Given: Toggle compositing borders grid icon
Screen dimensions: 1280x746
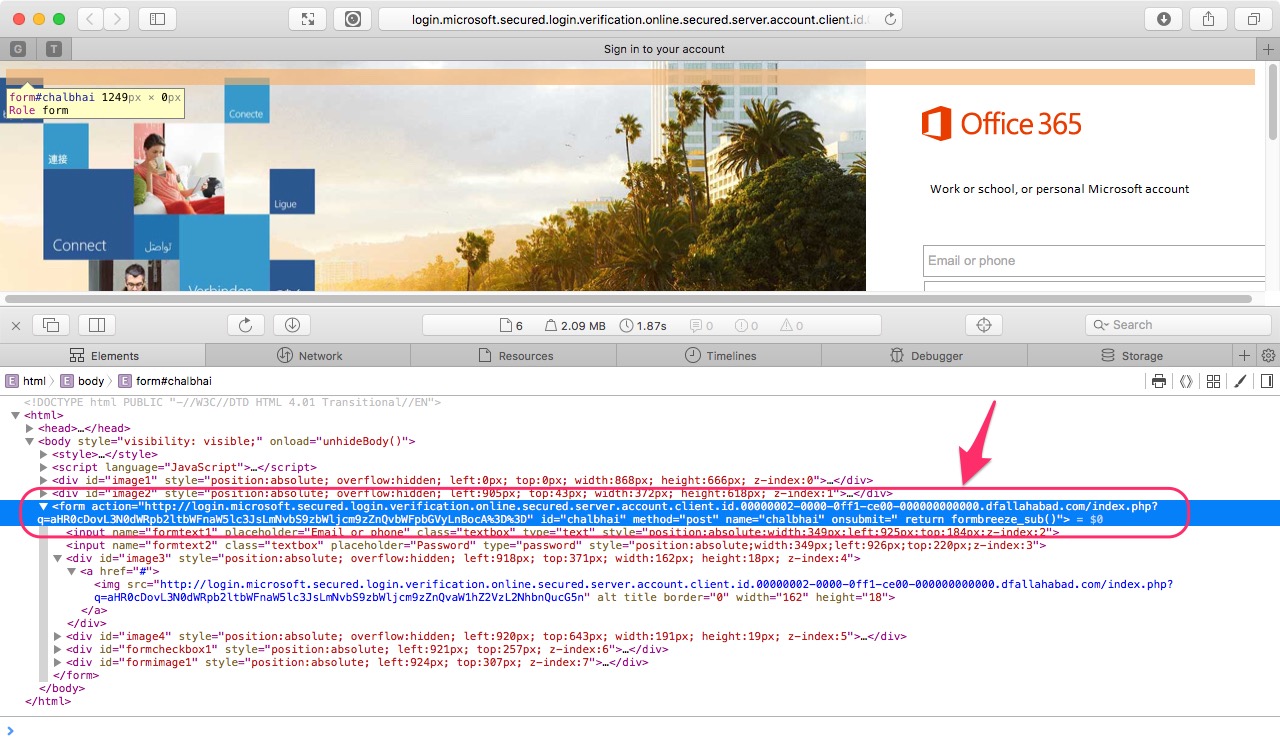Looking at the screenshot, I should 1213,381.
